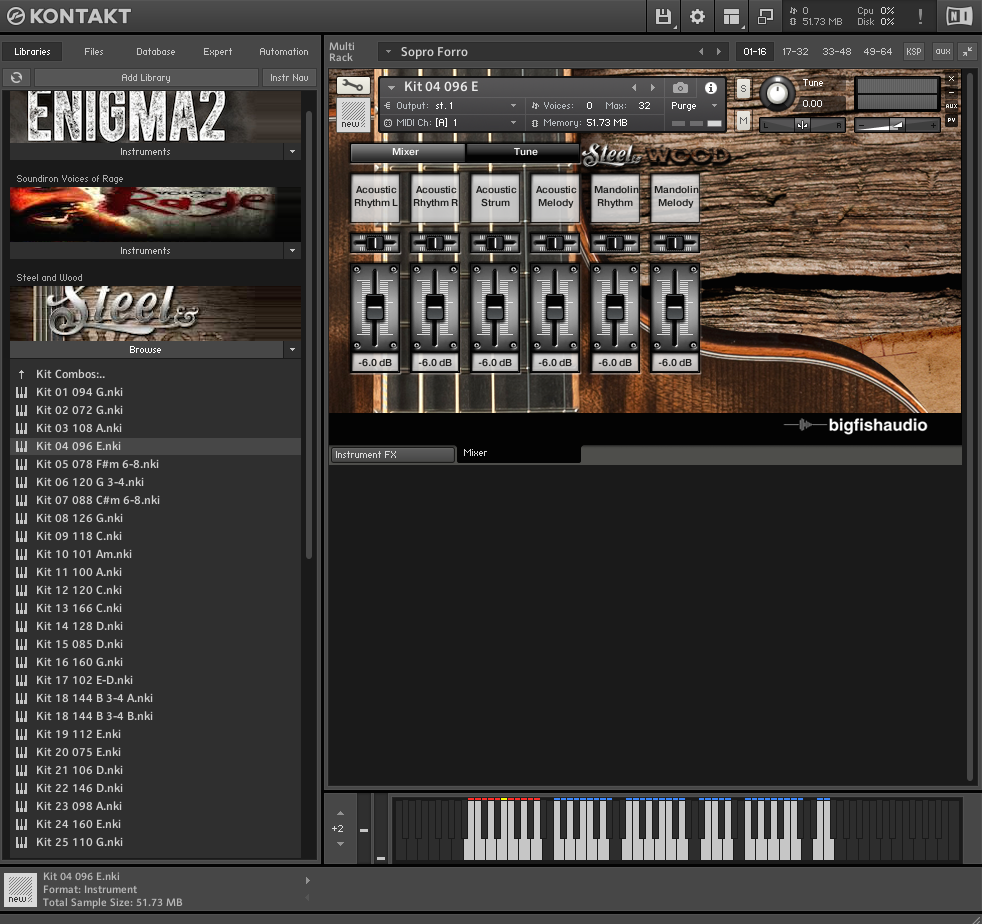Toggle instrument AUX button
Screen dimensions: 982x924
tap(951, 106)
